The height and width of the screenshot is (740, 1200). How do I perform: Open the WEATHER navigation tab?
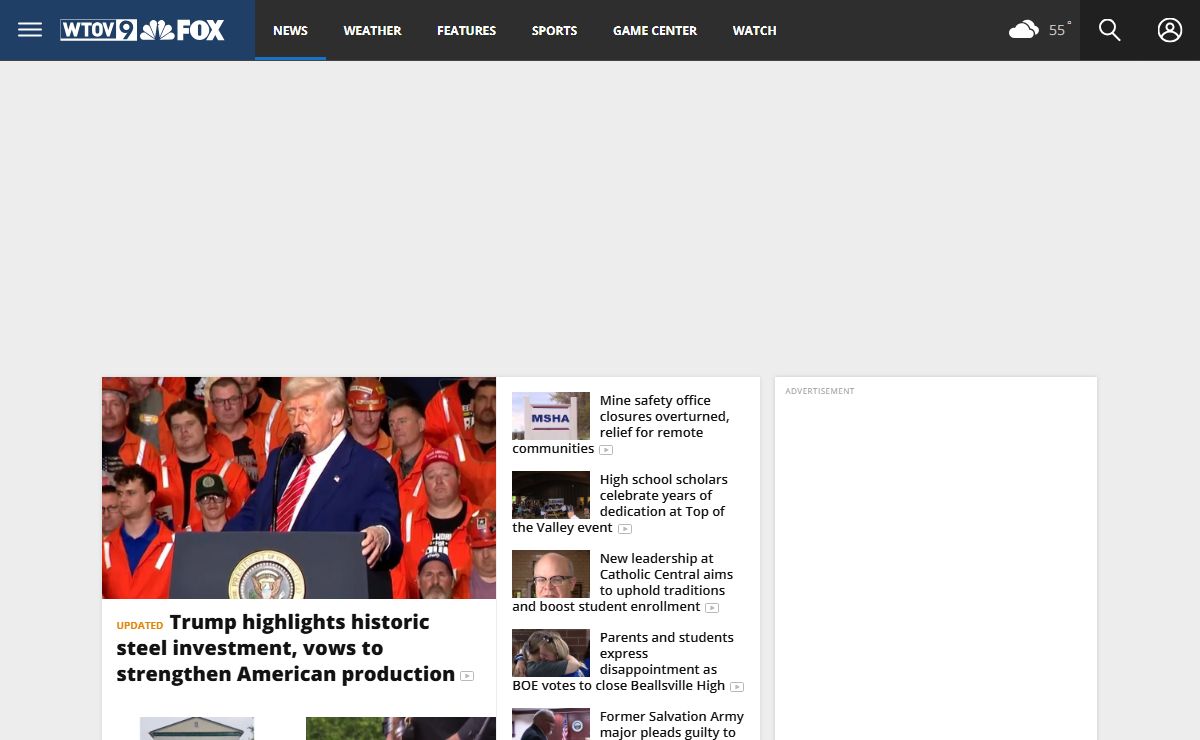pos(372,30)
